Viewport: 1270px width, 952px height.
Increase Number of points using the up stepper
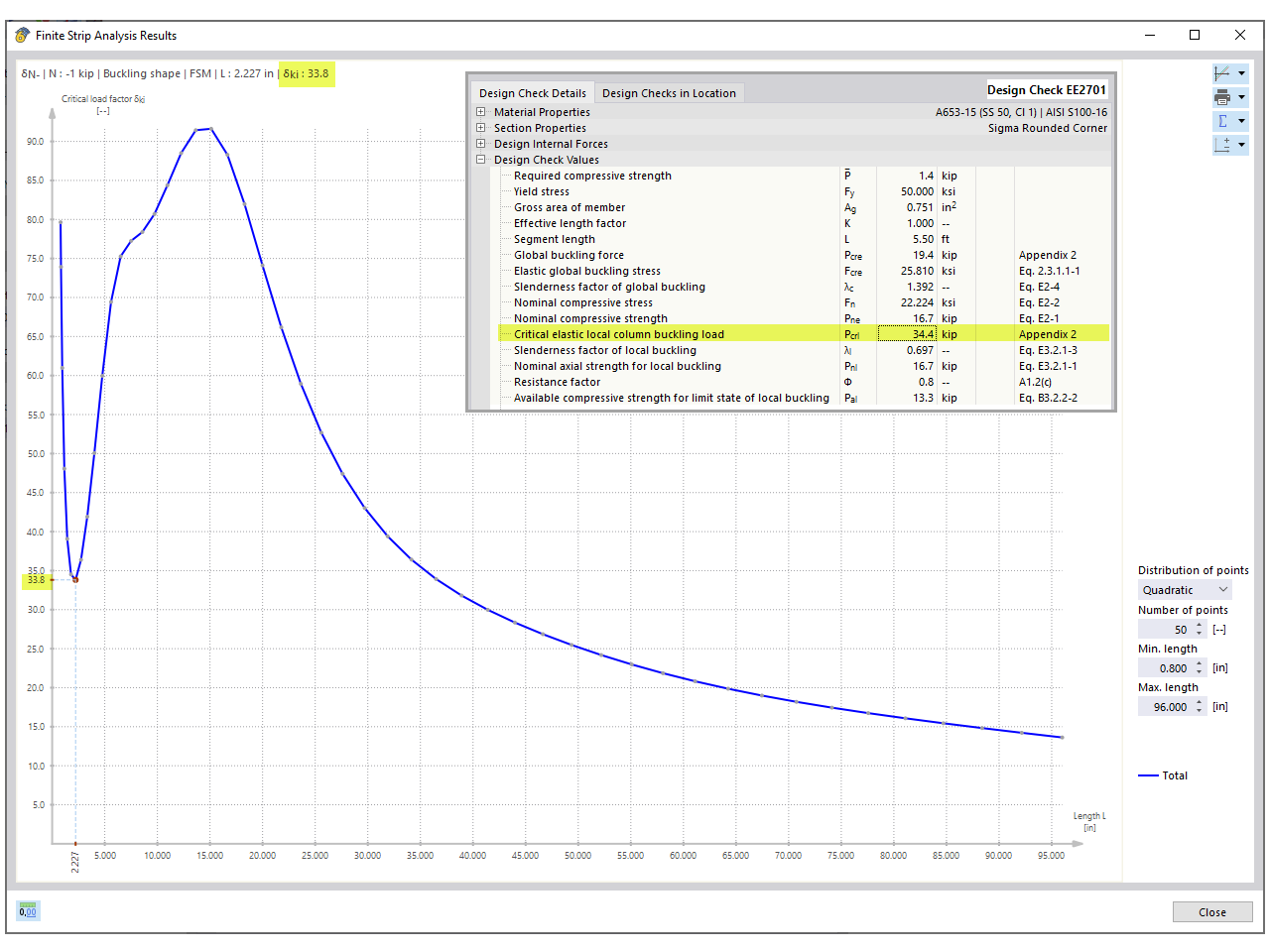(x=1199, y=624)
